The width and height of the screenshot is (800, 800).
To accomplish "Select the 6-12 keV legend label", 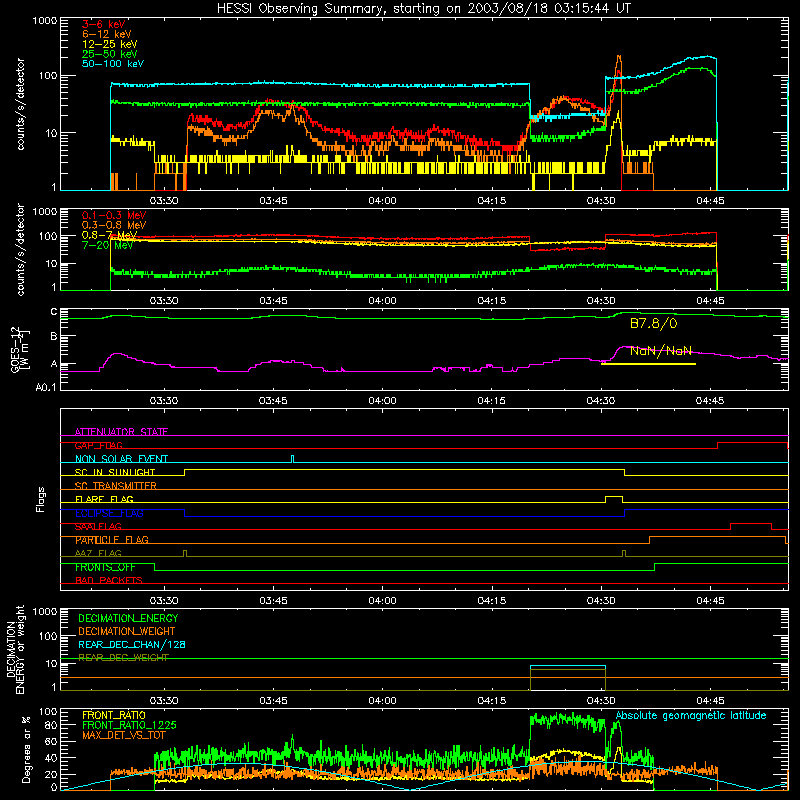I will click(107, 34).
